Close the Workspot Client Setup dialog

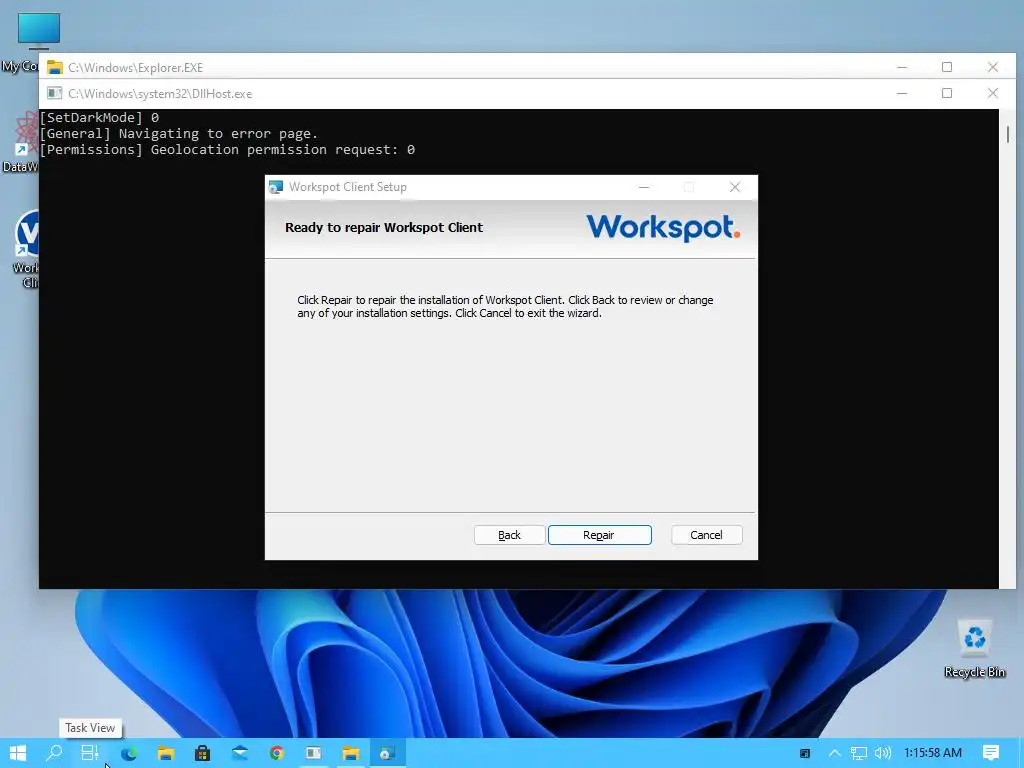(735, 187)
